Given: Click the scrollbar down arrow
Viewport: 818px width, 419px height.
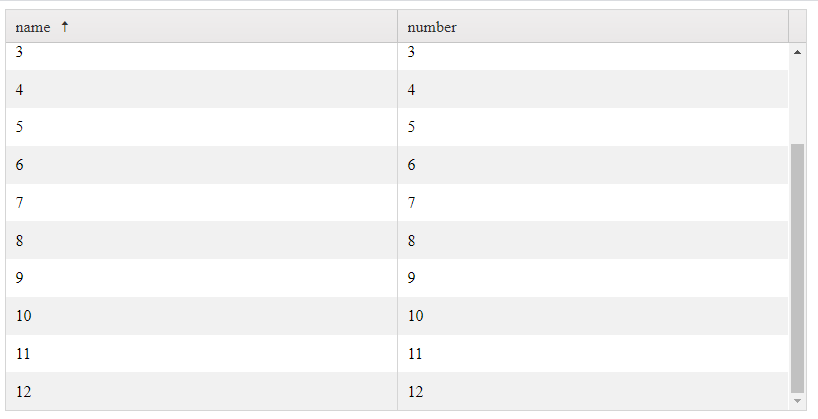Looking at the screenshot, I should point(797,401).
